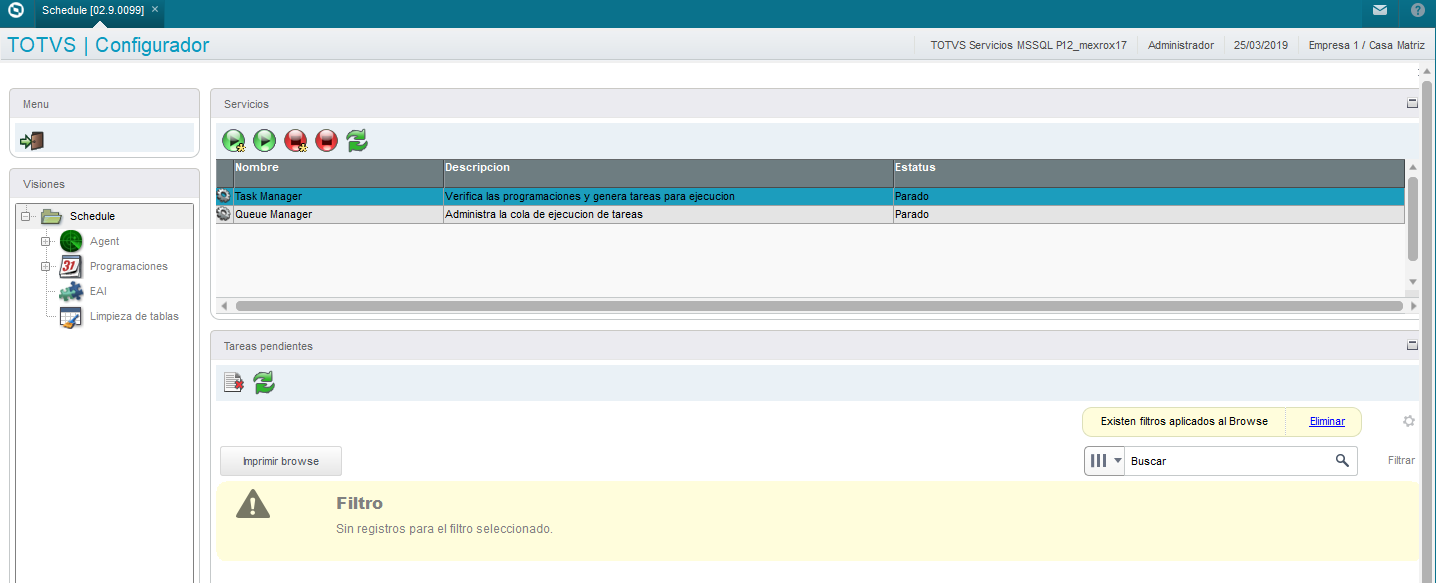This screenshot has width=1436, height=583.
Task: Sort by the Nombre column header
Action: pos(338,173)
